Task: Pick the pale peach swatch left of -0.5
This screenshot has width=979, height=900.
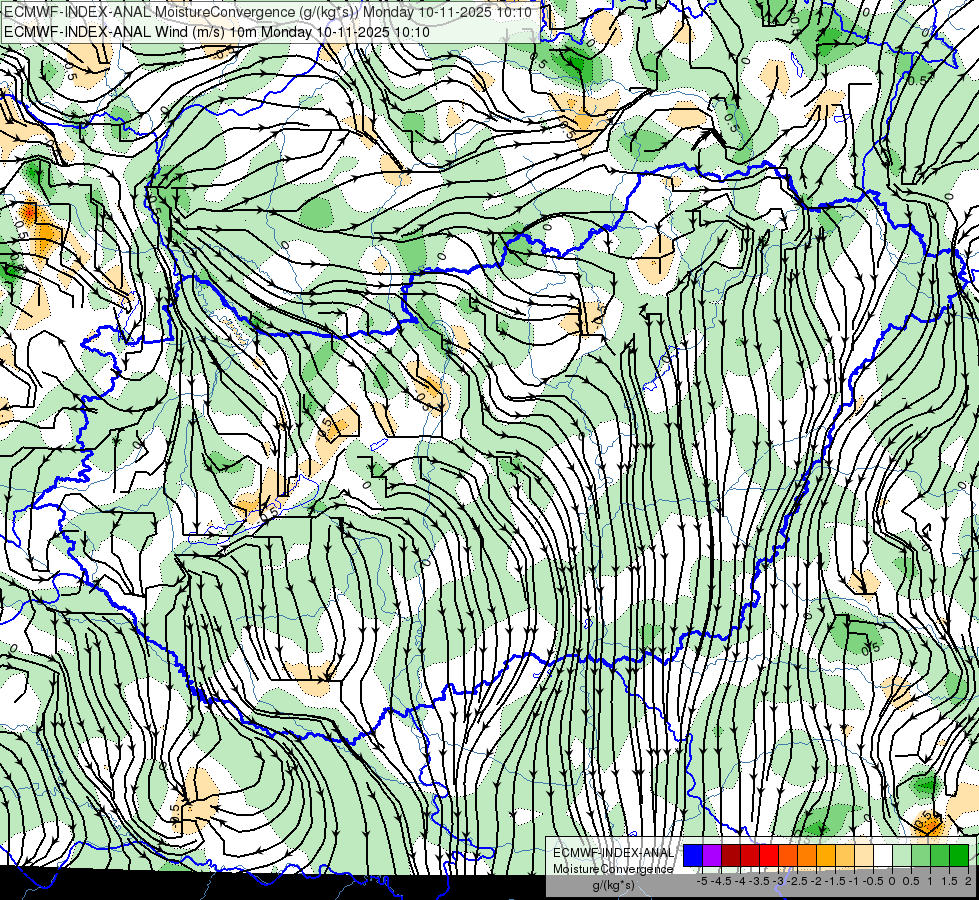Action: [864, 856]
